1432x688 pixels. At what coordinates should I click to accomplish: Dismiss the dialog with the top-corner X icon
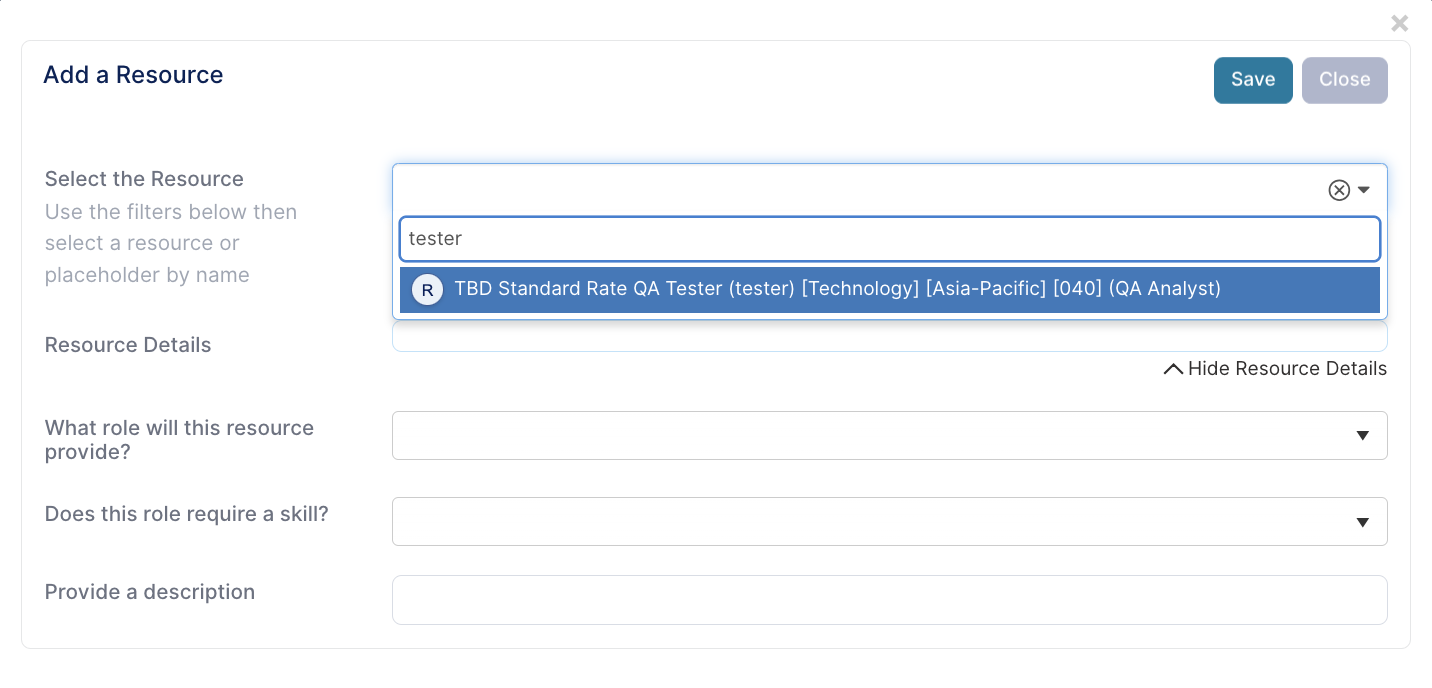[1400, 23]
